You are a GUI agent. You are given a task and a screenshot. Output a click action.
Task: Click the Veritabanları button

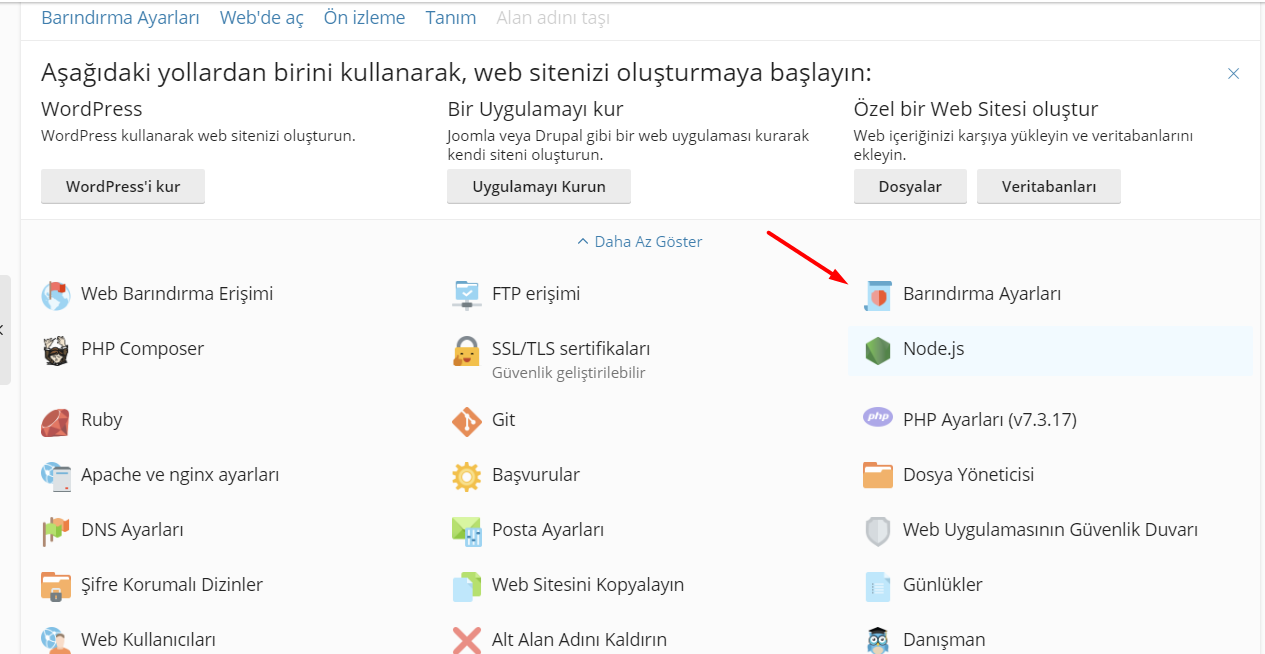pyautogui.click(x=1048, y=187)
